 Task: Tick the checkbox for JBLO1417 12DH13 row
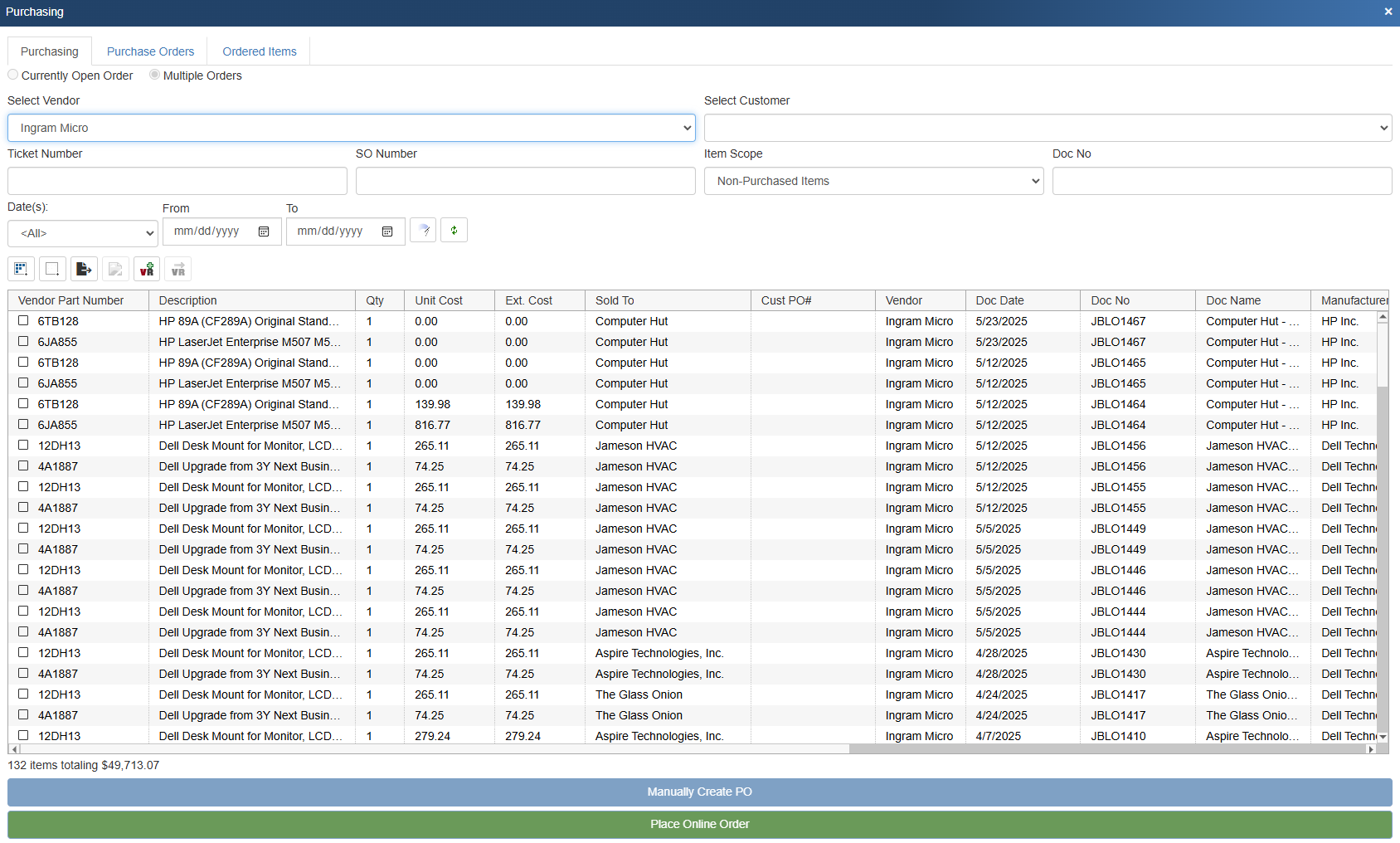pos(23,694)
